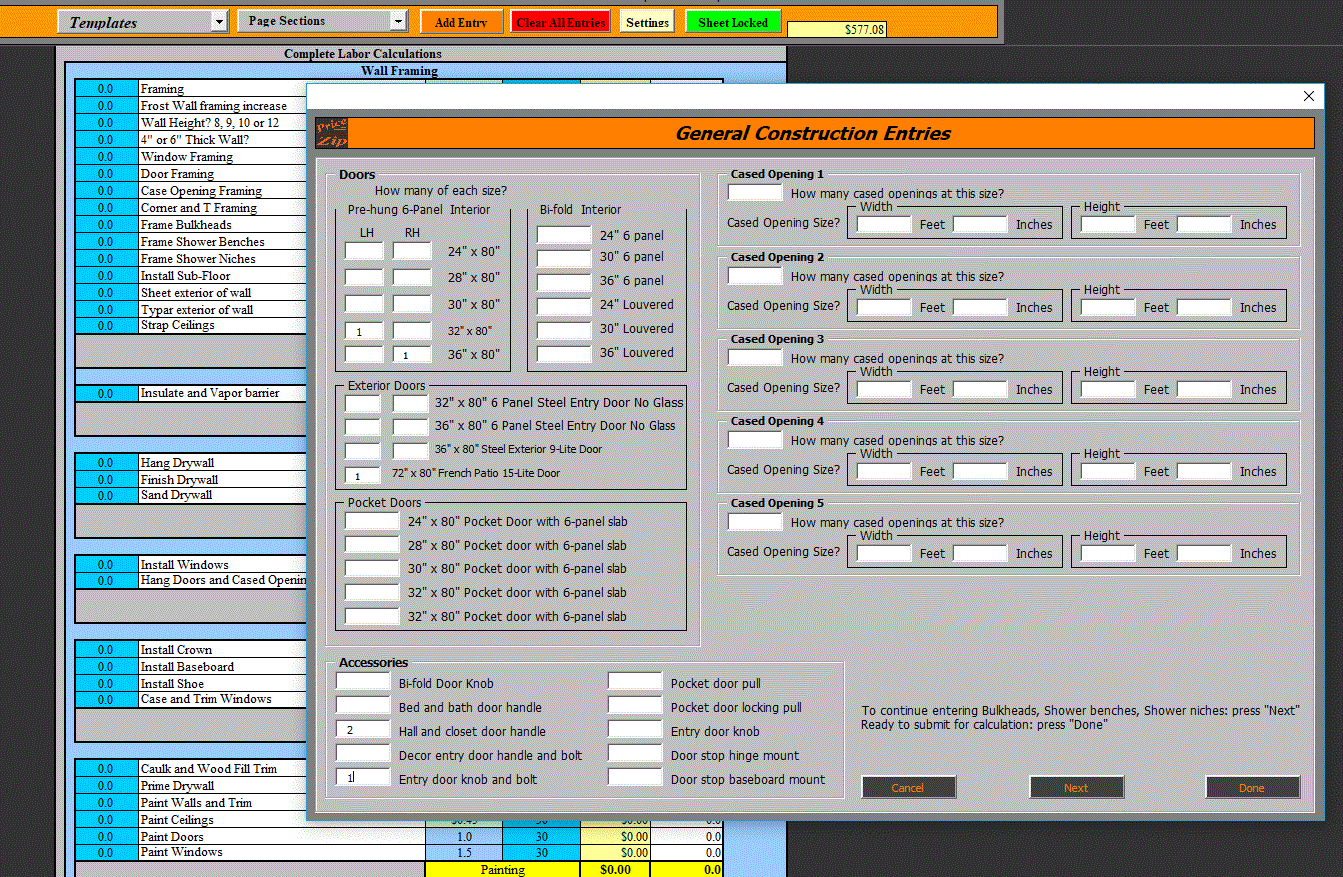The height and width of the screenshot is (877, 1343).
Task: Click the 24" Louvered bi-fold field
Action: (564, 305)
